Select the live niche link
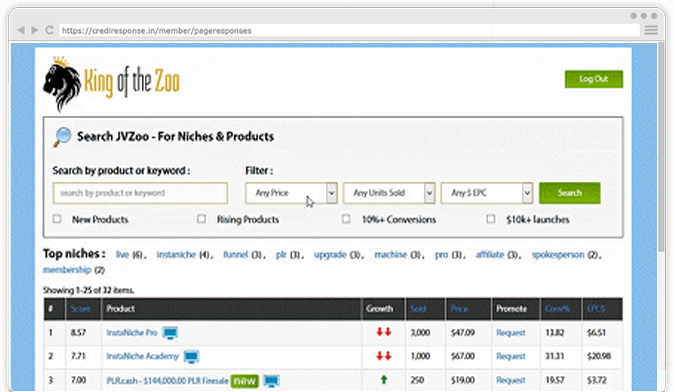 pyautogui.click(x=123, y=254)
